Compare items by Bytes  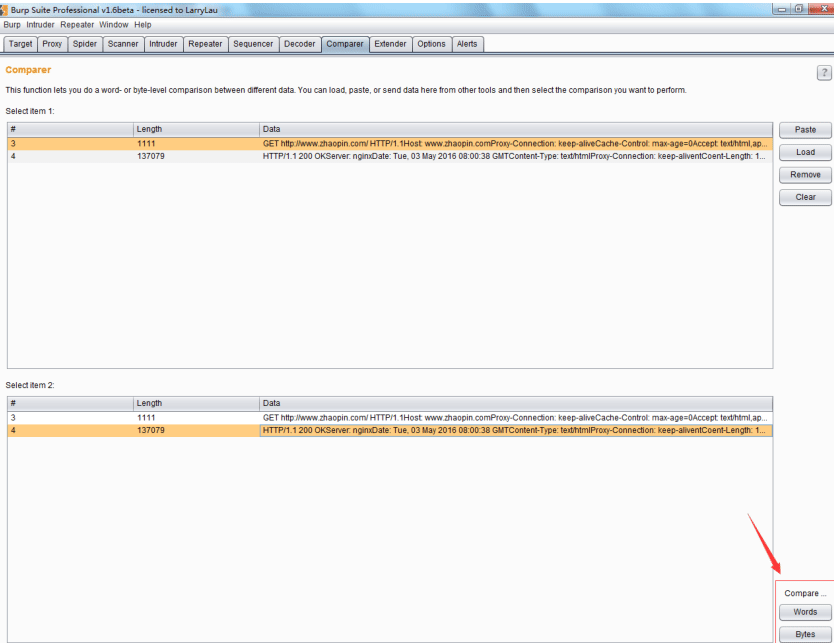(805, 634)
